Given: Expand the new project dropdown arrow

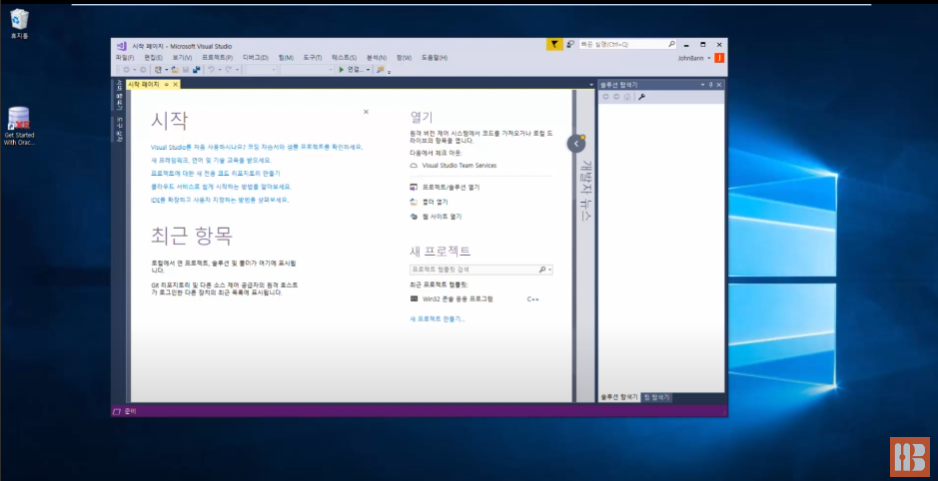Looking at the screenshot, I should (x=167, y=69).
